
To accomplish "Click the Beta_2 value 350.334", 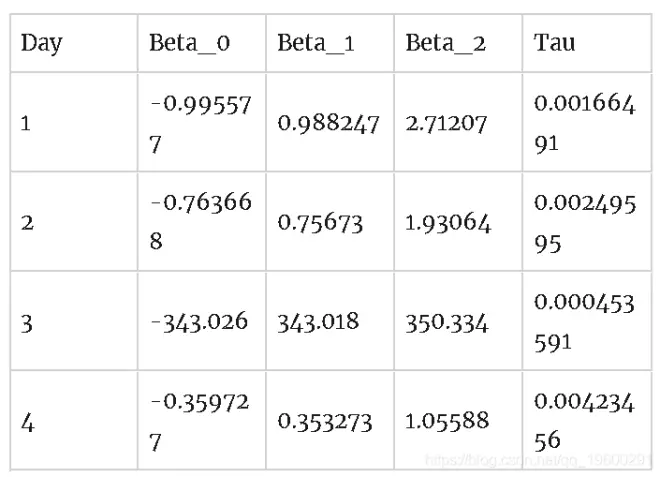I will pos(447,322).
